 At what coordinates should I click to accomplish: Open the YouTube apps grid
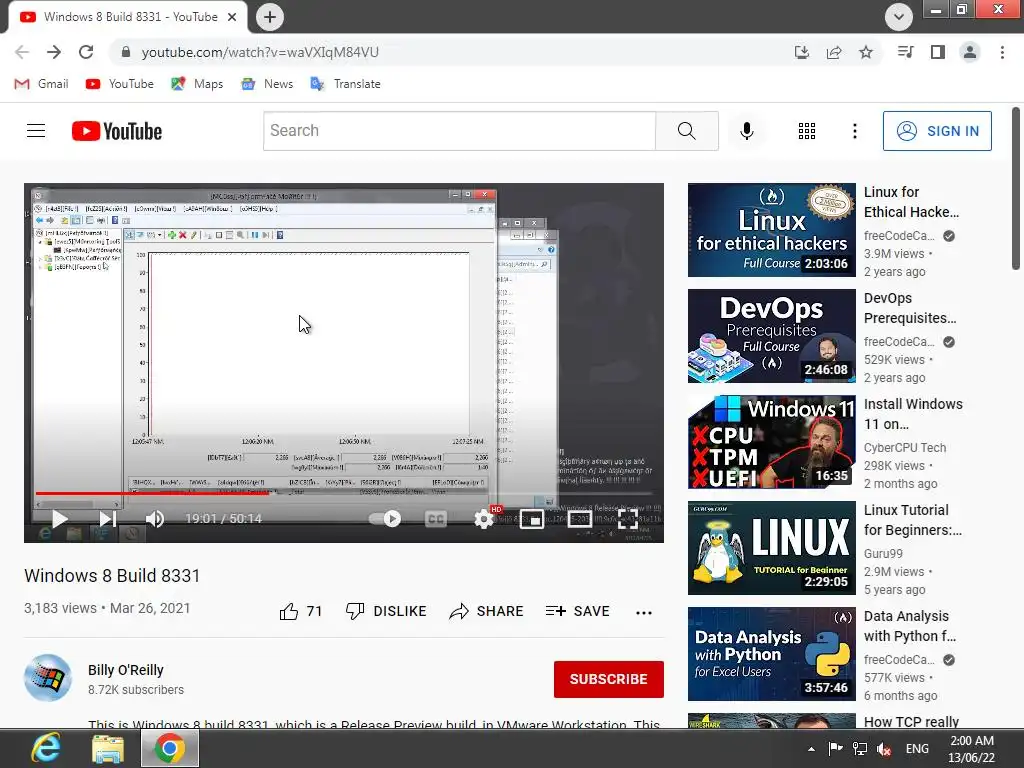coord(807,131)
